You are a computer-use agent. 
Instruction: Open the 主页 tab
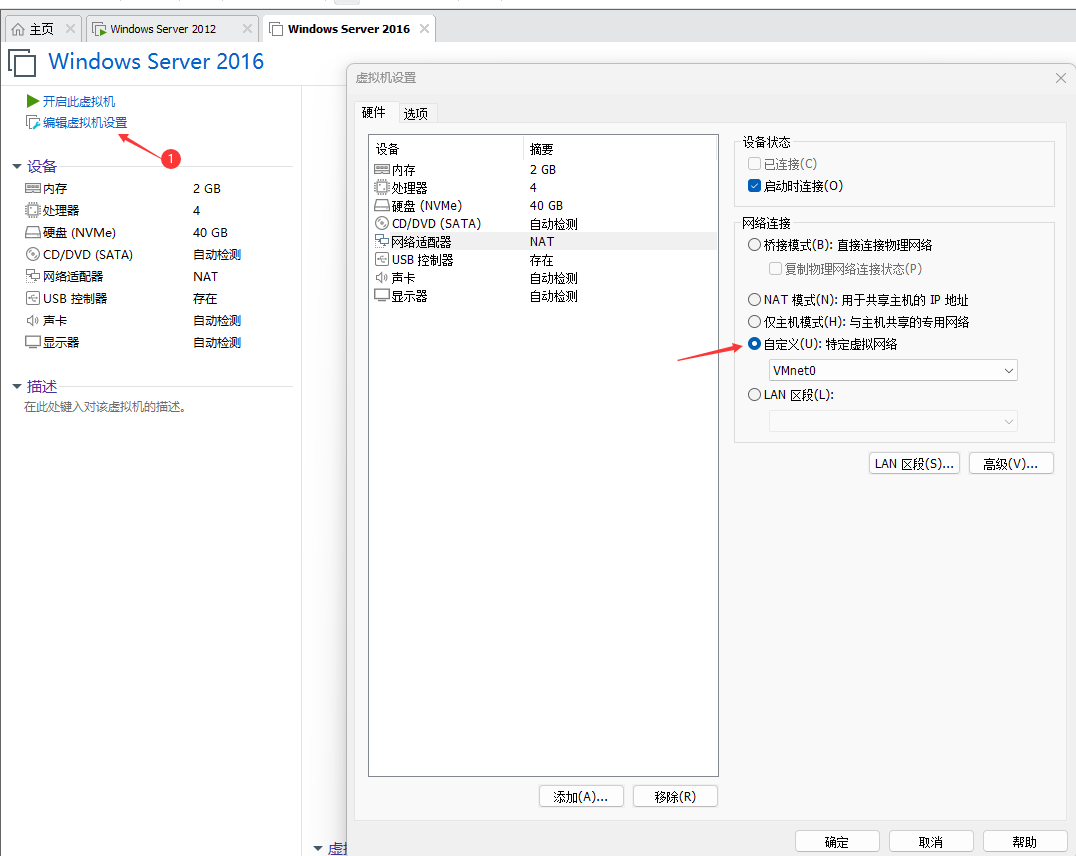41,29
